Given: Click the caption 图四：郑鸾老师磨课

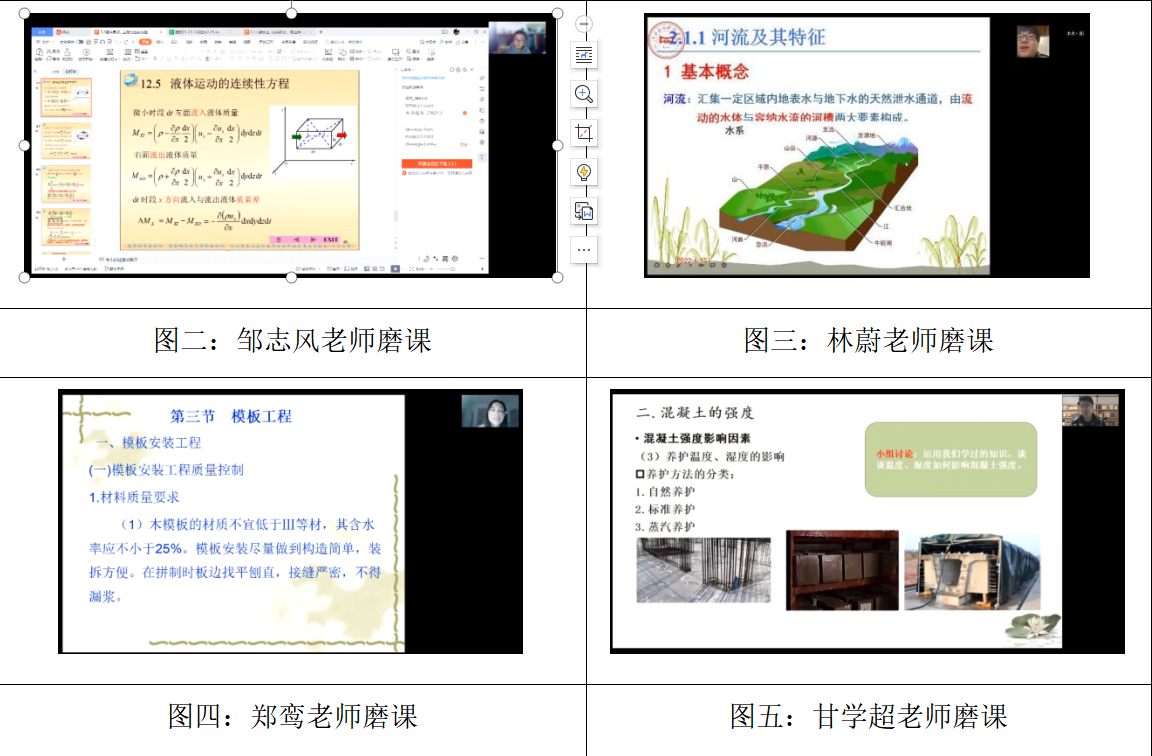Looking at the screenshot, I should pyautogui.click(x=292, y=716).
